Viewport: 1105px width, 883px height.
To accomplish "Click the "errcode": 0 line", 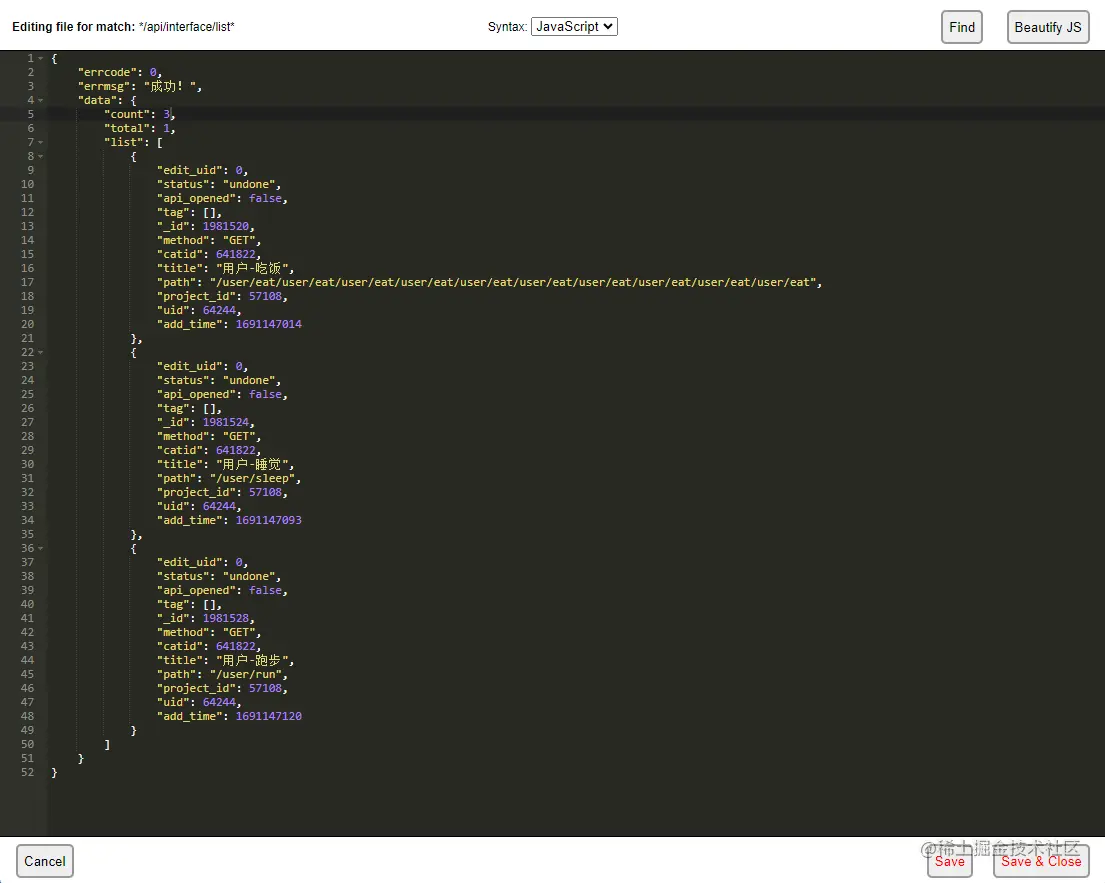I will tap(120, 72).
